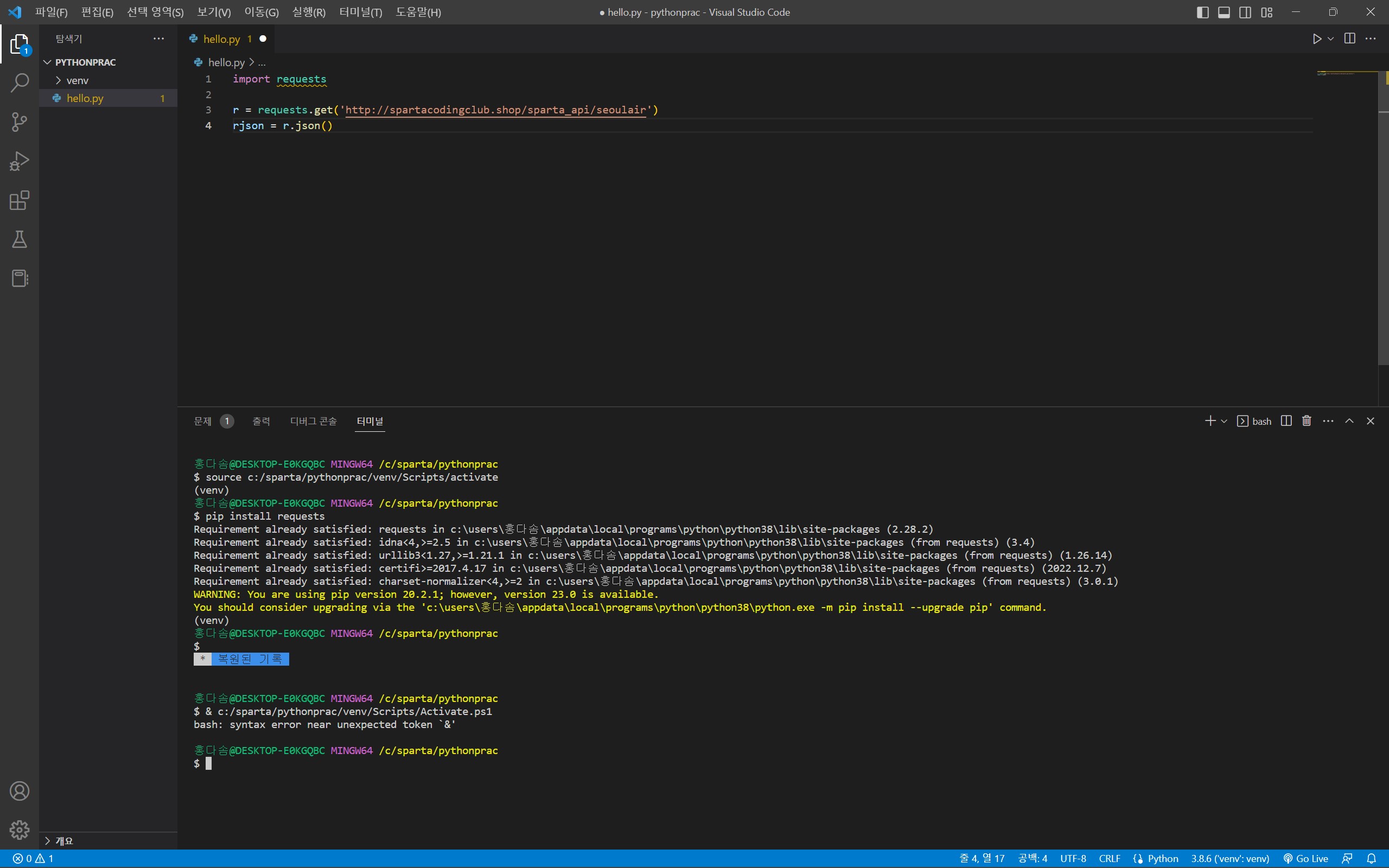
Task: Toggle the secondary side bar visibility
Action: click(x=1245, y=12)
